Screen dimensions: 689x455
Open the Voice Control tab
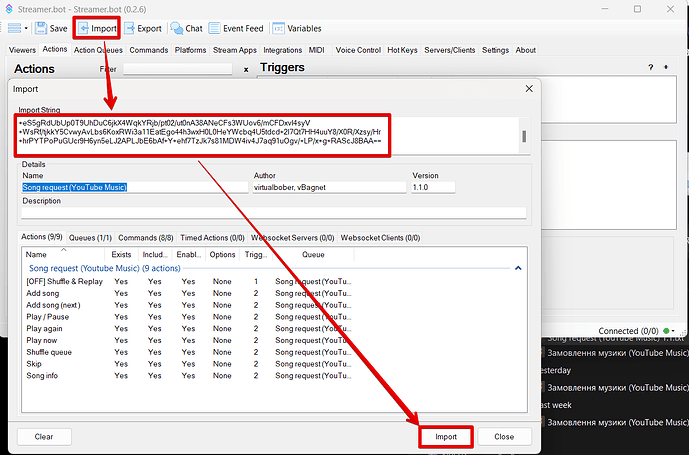click(358, 50)
